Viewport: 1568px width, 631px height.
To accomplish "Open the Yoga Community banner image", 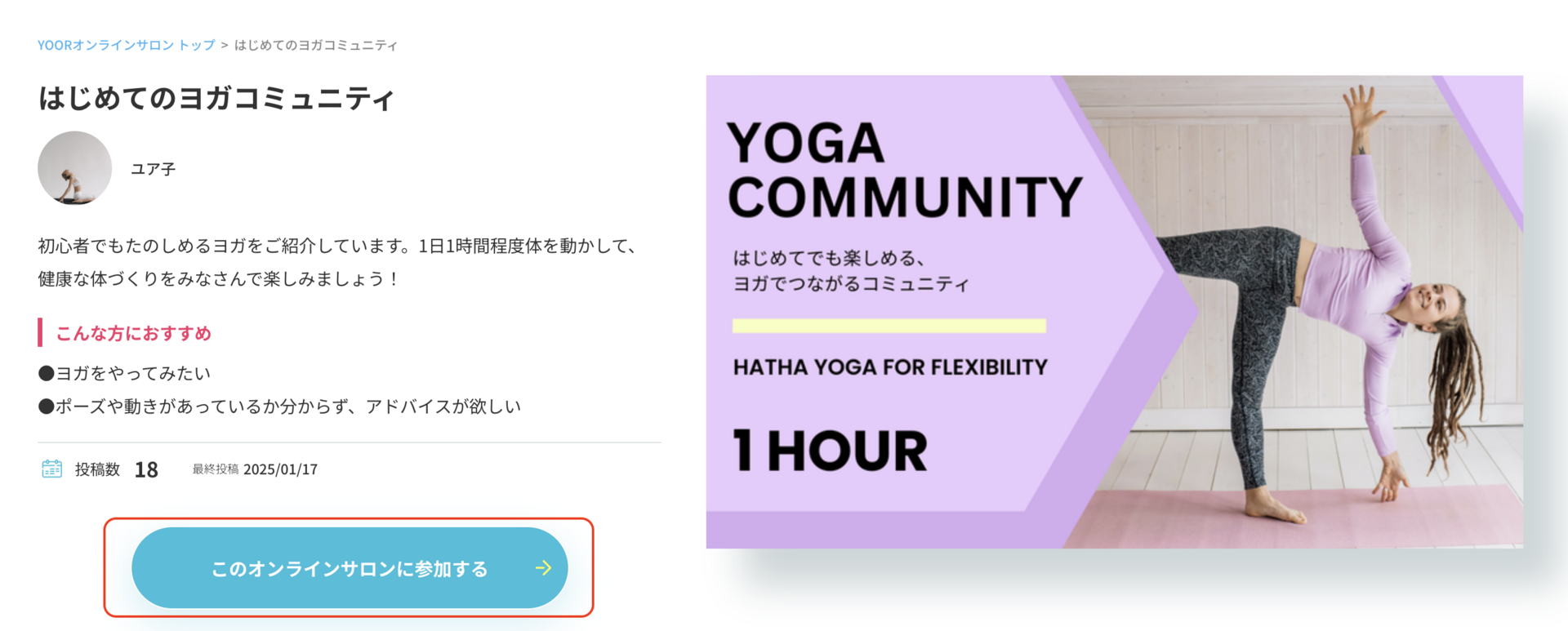I will click(x=1114, y=312).
